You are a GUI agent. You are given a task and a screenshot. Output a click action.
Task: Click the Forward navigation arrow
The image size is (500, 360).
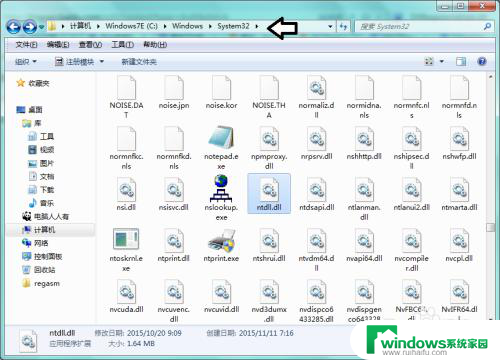tap(29, 27)
